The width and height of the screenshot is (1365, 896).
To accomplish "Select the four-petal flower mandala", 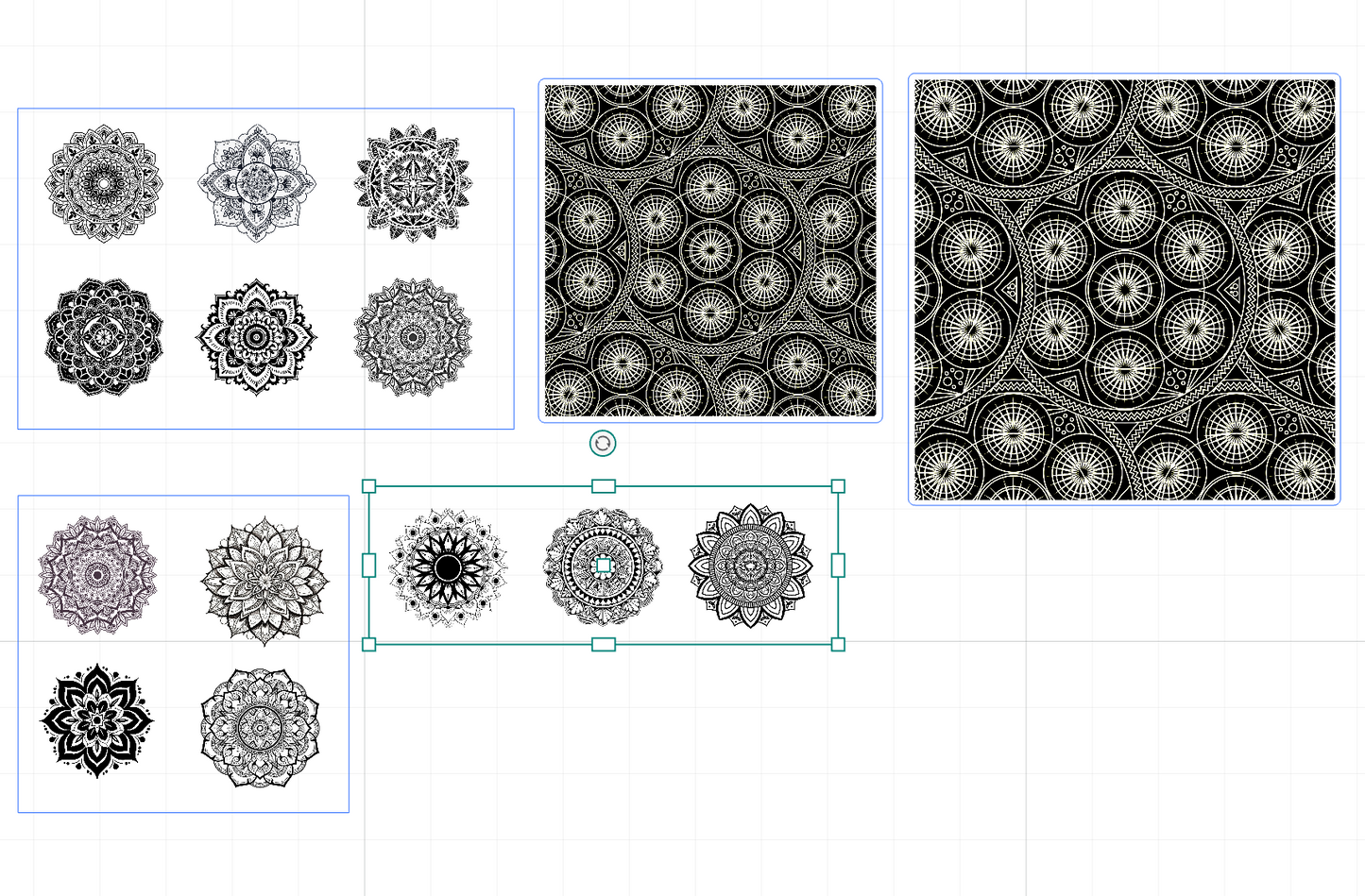I will click(256, 182).
